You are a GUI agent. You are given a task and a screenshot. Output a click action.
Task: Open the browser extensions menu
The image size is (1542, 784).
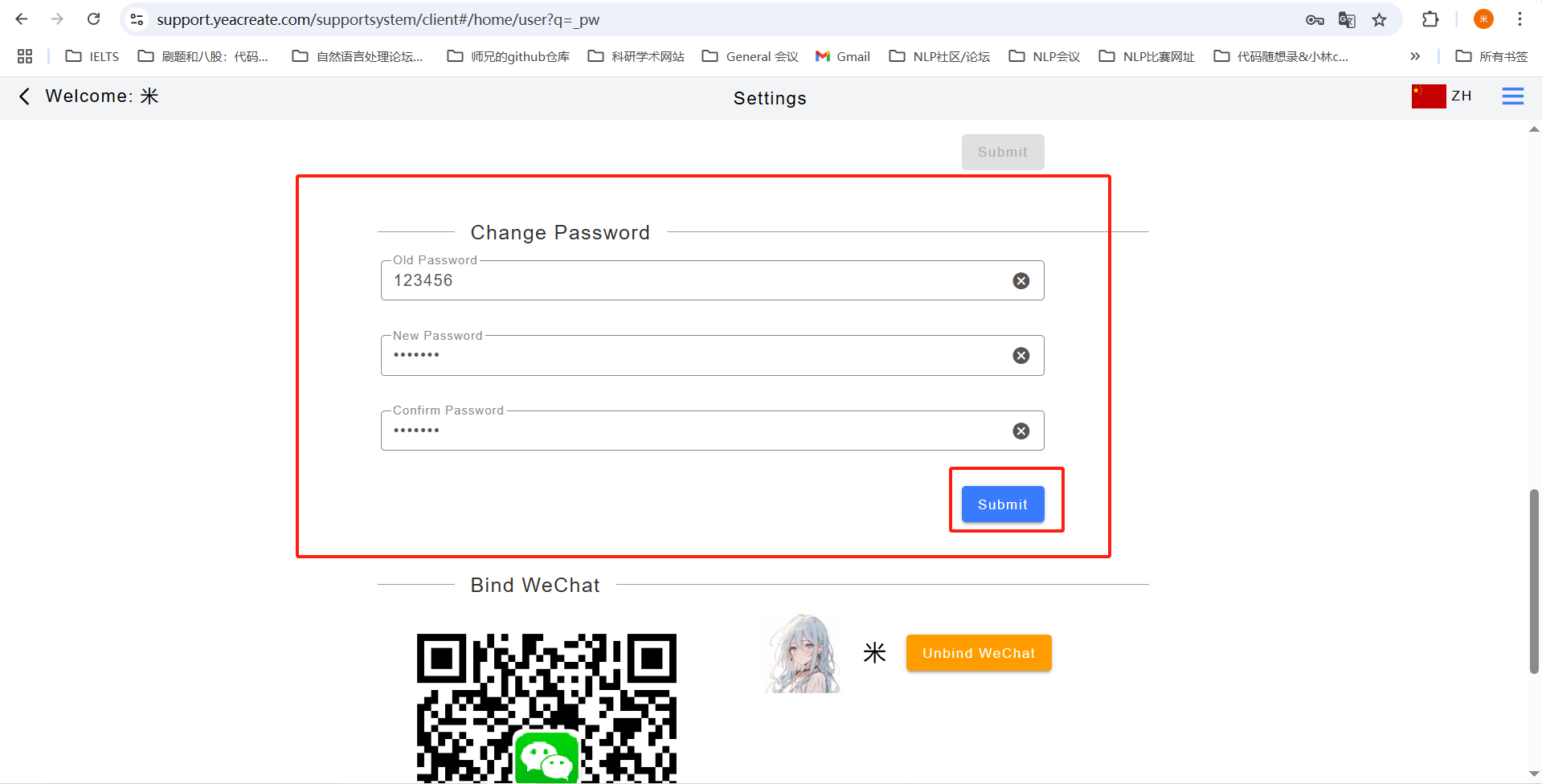(x=1430, y=19)
